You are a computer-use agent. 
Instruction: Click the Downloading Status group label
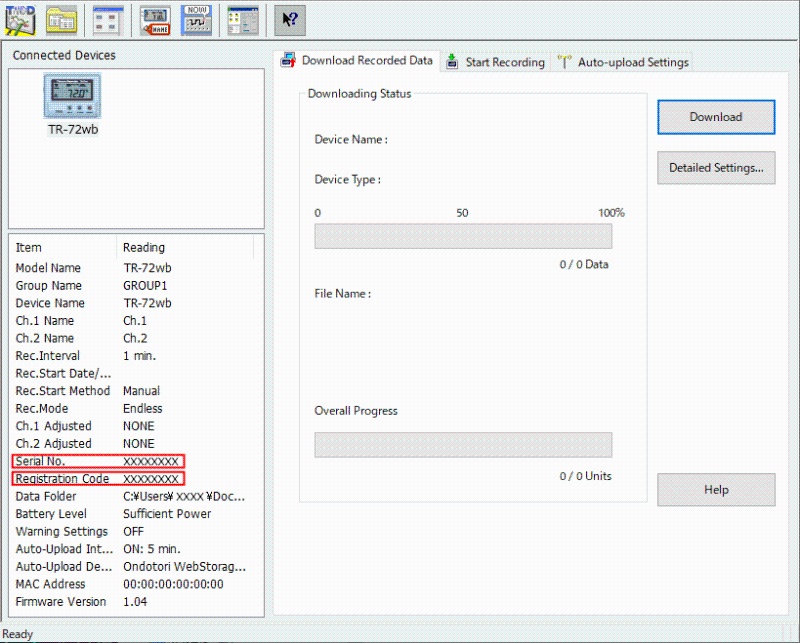click(x=360, y=94)
